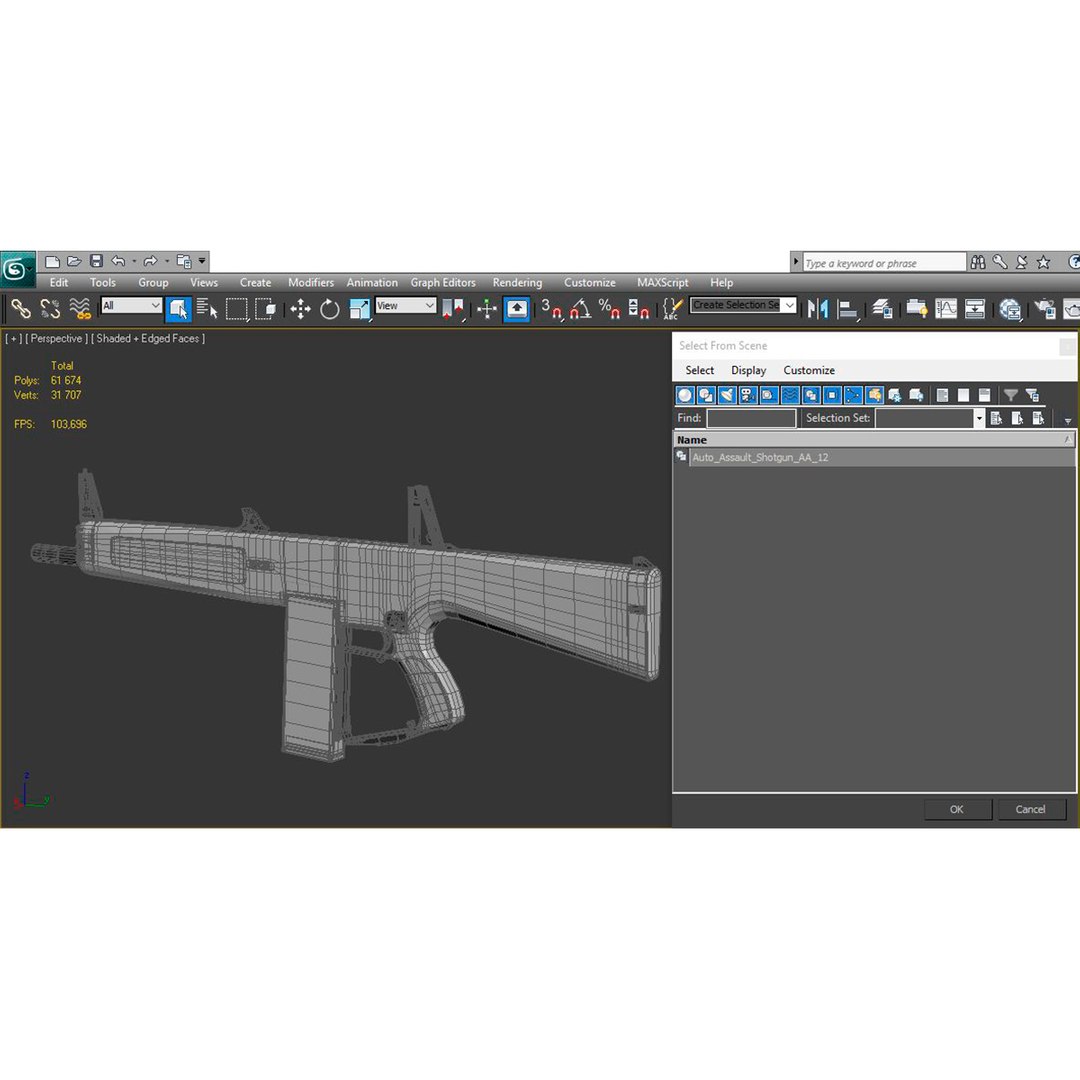The height and width of the screenshot is (1080, 1080).
Task: Click the viewport [+] menu label
Action: coord(13,338)
